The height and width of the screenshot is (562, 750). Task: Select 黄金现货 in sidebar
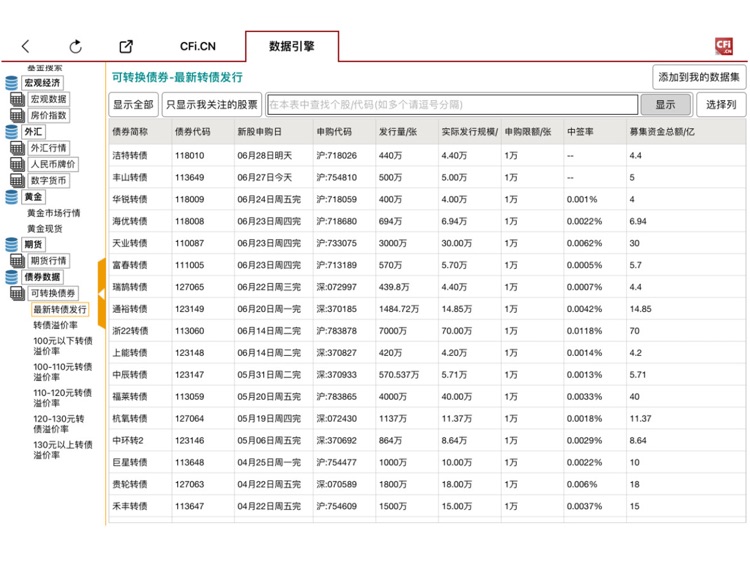[x=44, y=229]
